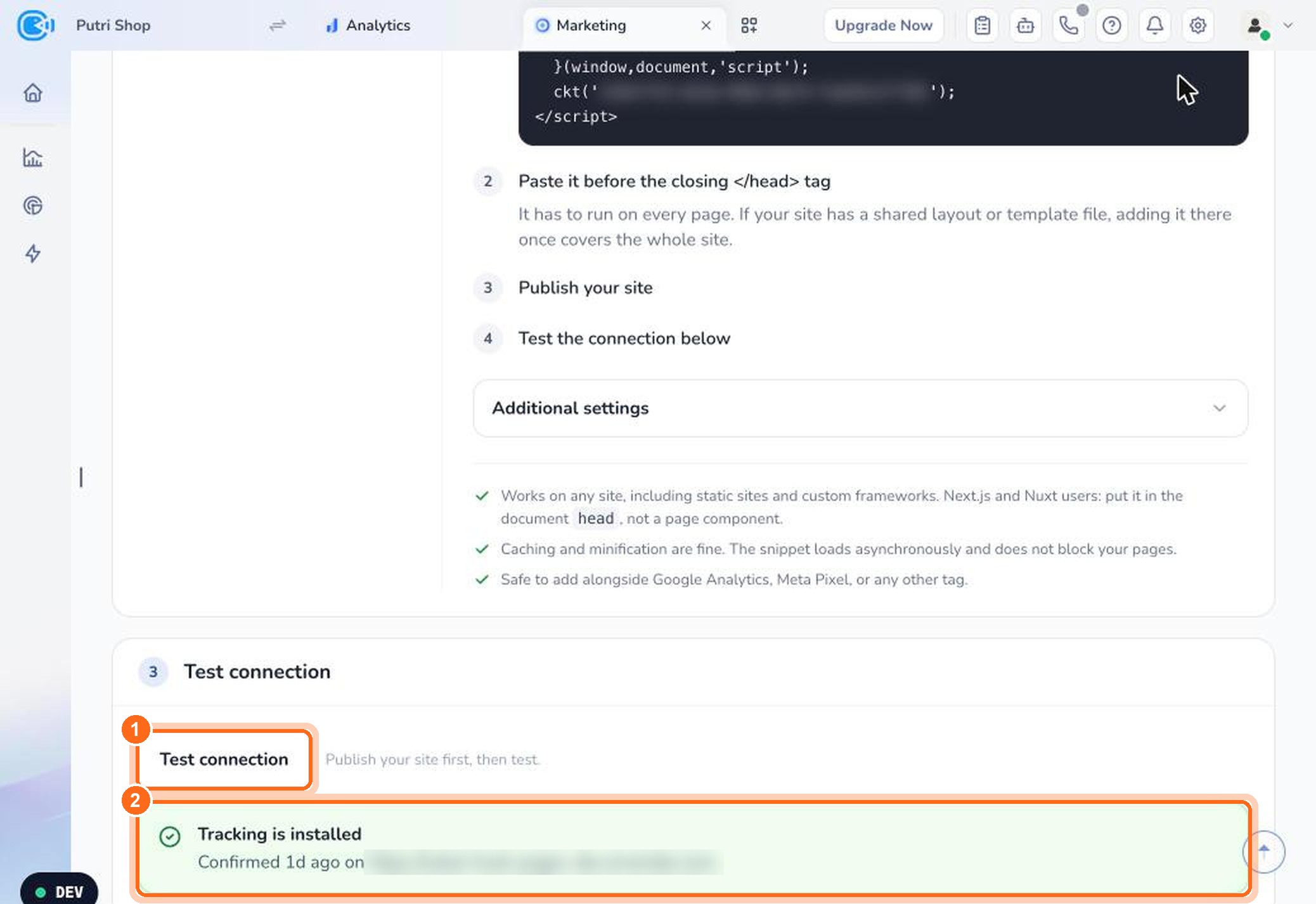This screenshot has width=1316, height=904.
Task: Switch to the Analytics tab
Action: [368, 25]
